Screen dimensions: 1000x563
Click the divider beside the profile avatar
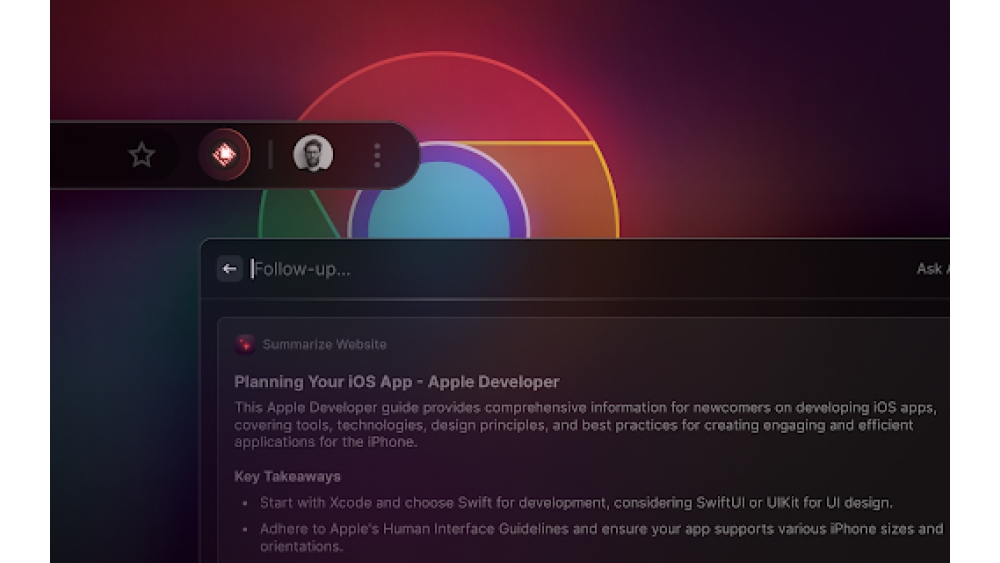270,155
